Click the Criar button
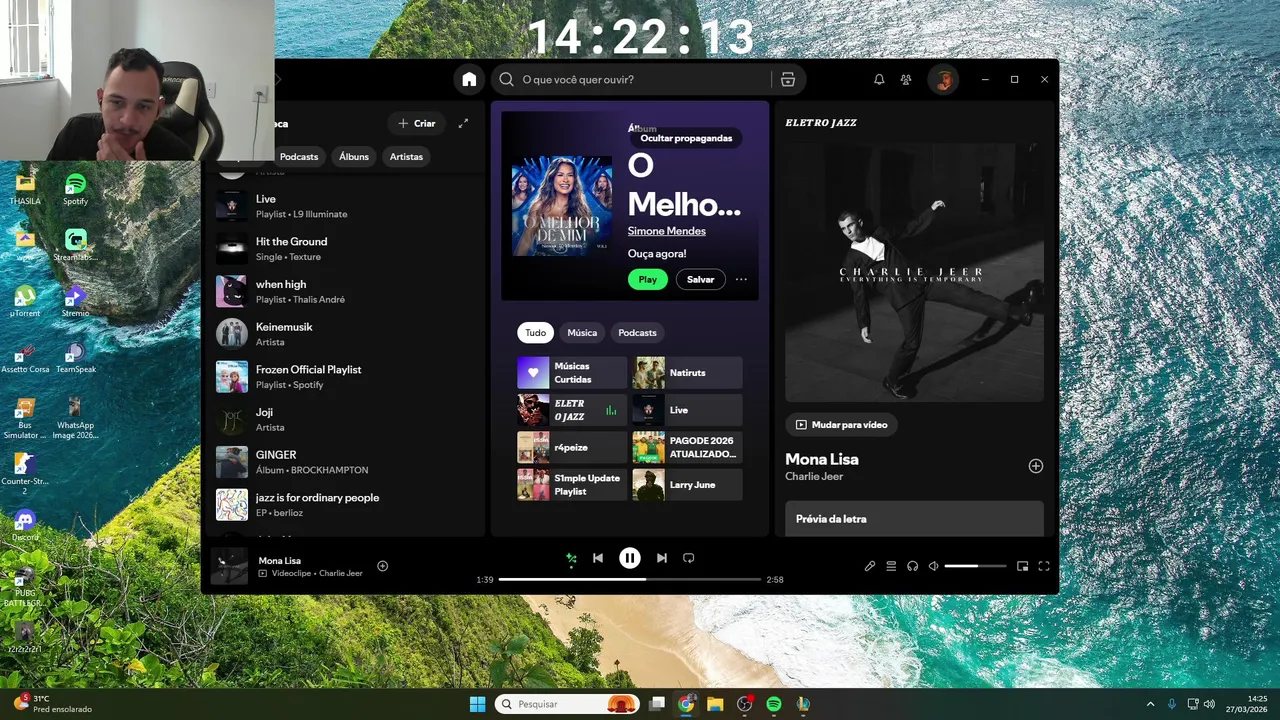Image resolution: width=1280 pixels, height=720 pixels. [417, 123]
